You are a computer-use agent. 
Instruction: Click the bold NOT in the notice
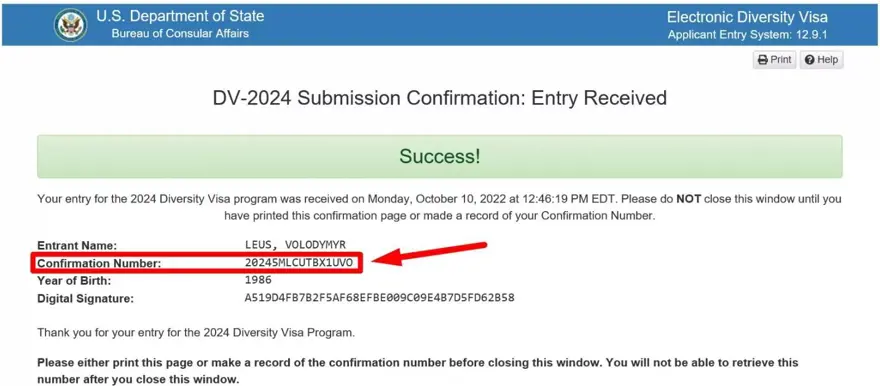pyautogui.click(x=689, y=199)
